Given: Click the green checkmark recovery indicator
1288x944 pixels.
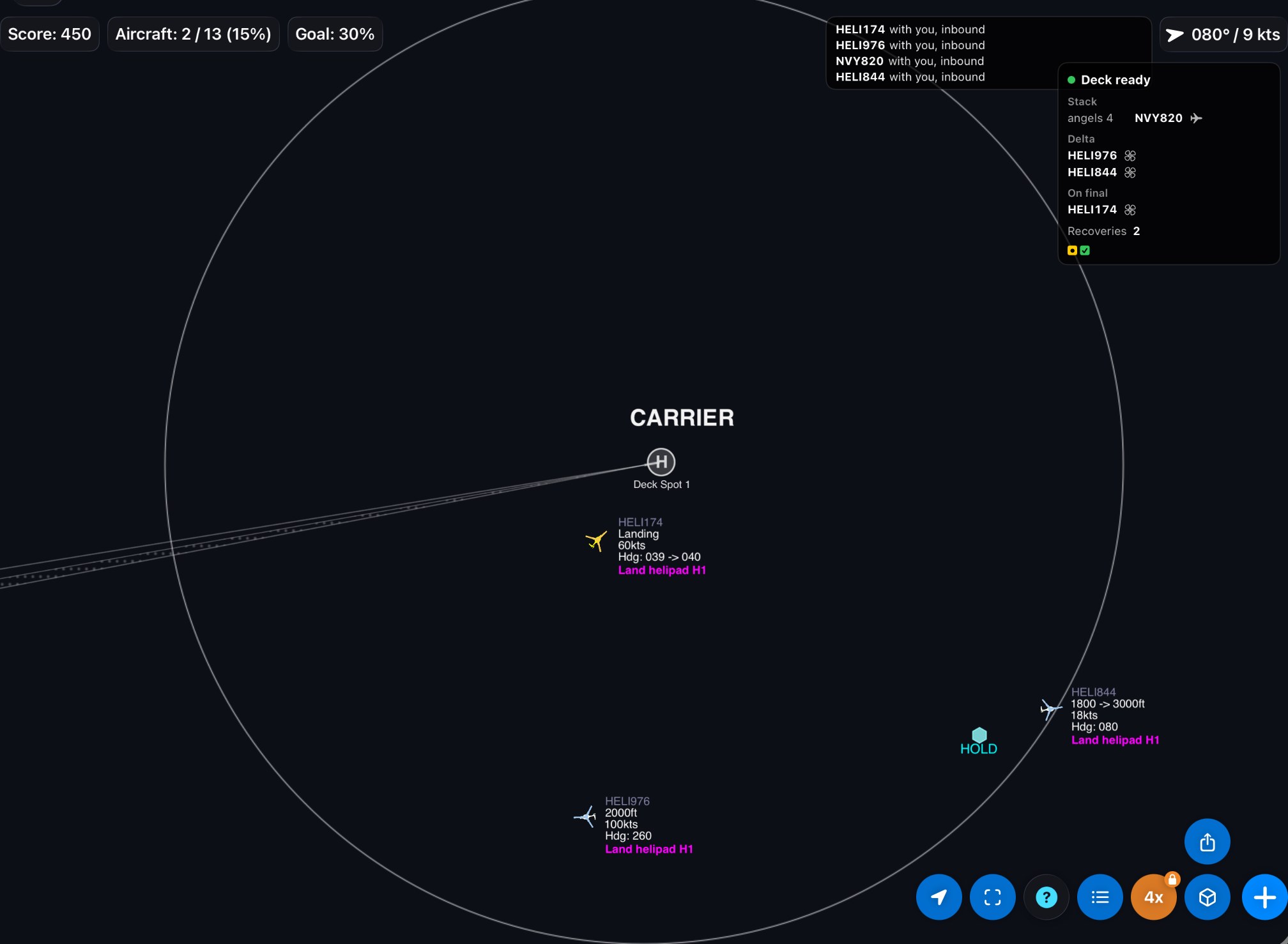Looking at the screenshot, I should pos(1085,250).
